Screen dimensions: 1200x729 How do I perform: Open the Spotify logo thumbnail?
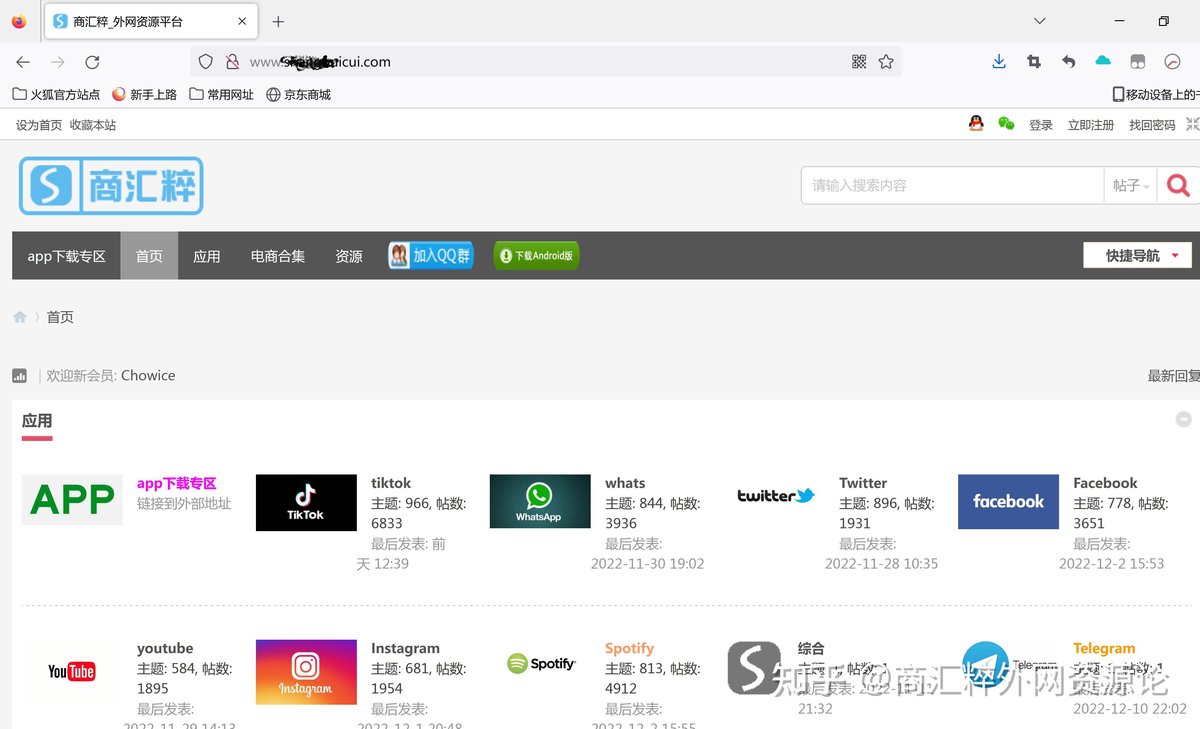[541, 663]
